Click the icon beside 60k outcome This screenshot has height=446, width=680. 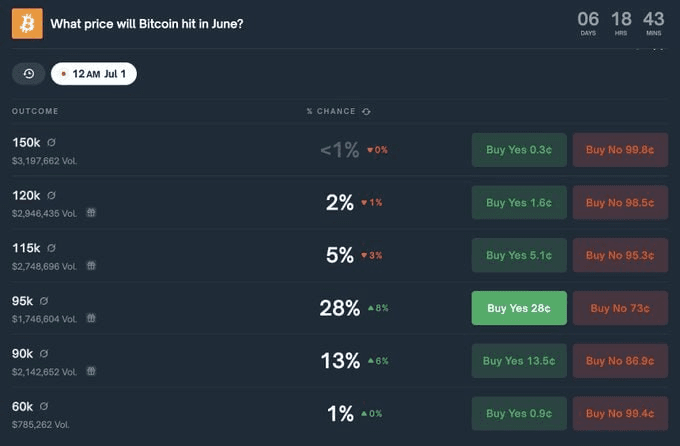click(44, 406)
